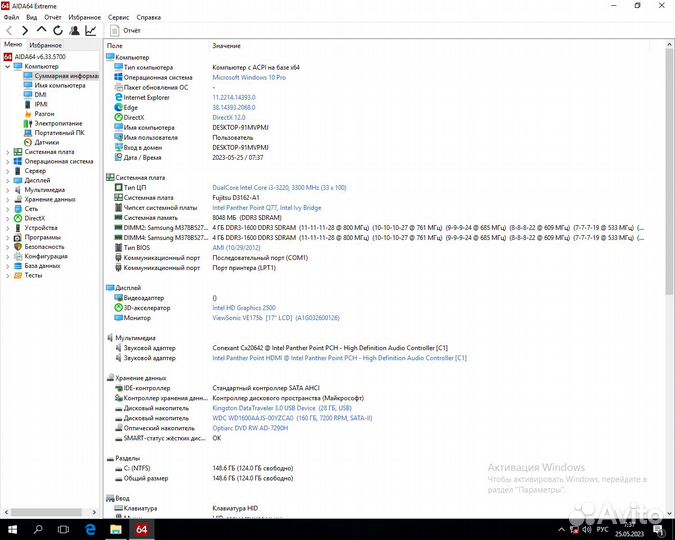Open the DirectX 12.0 link
This screenshot has height=540, width=675.
click(229, 118)
